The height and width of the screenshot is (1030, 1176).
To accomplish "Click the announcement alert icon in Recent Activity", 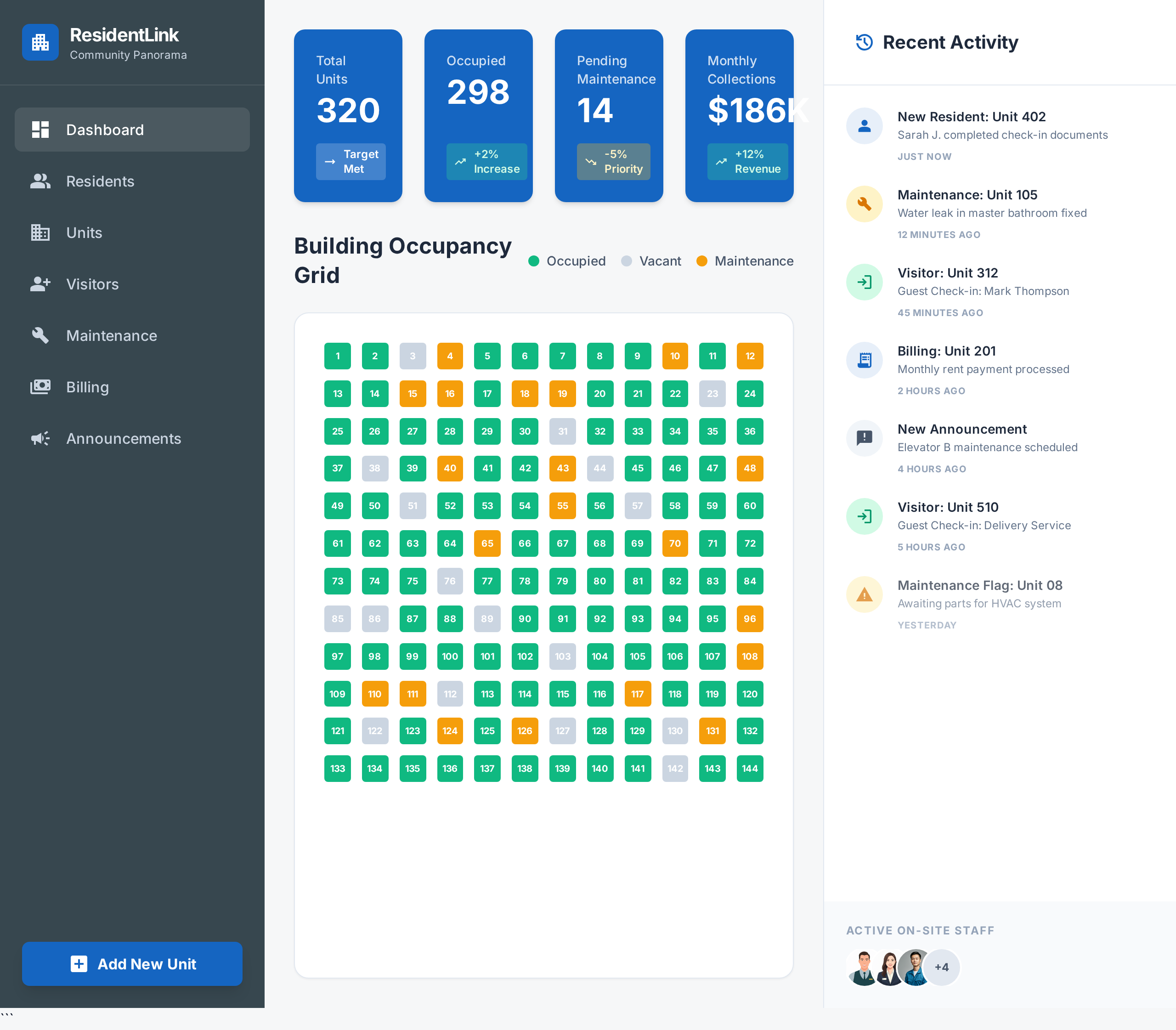I will click(x=864, y=438).
